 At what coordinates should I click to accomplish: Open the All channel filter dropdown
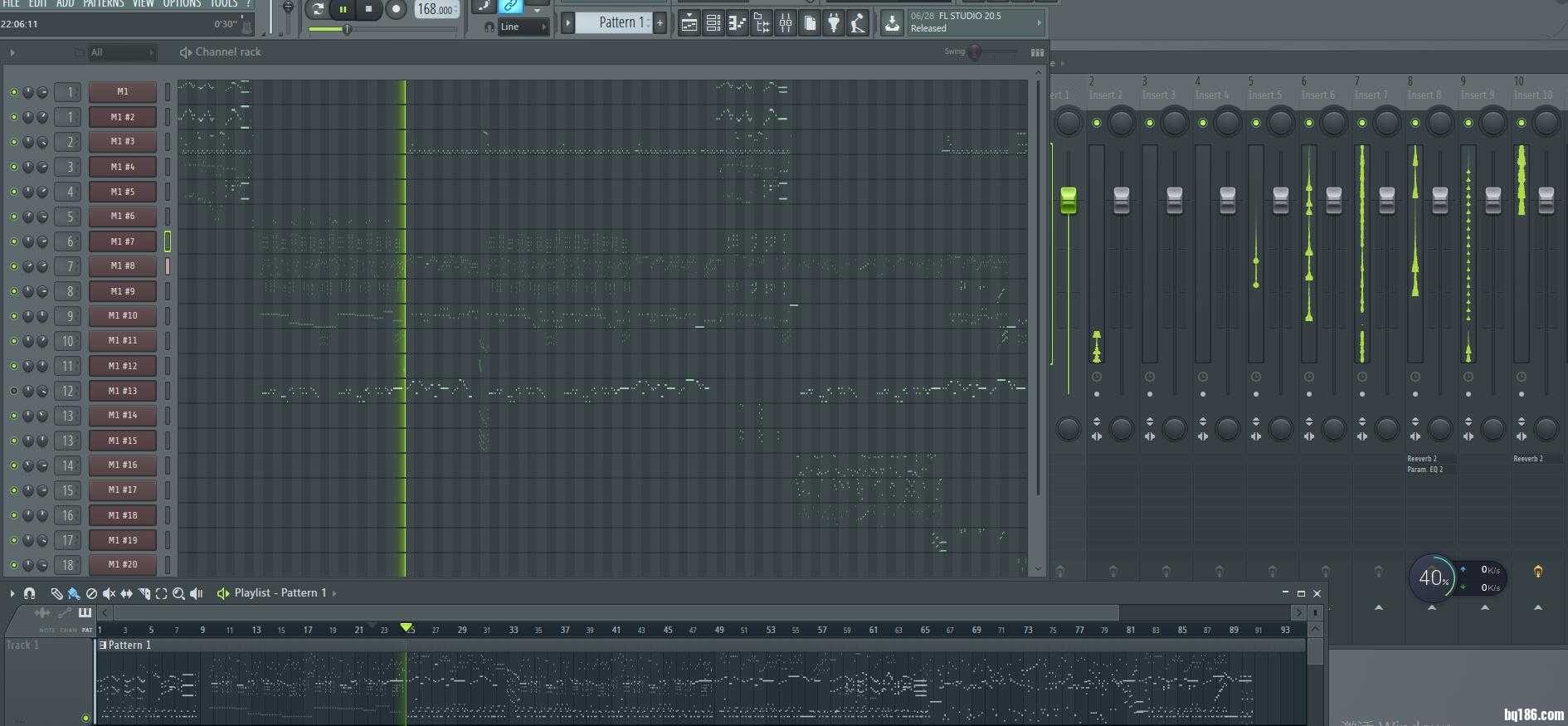[x=121, y=52]
